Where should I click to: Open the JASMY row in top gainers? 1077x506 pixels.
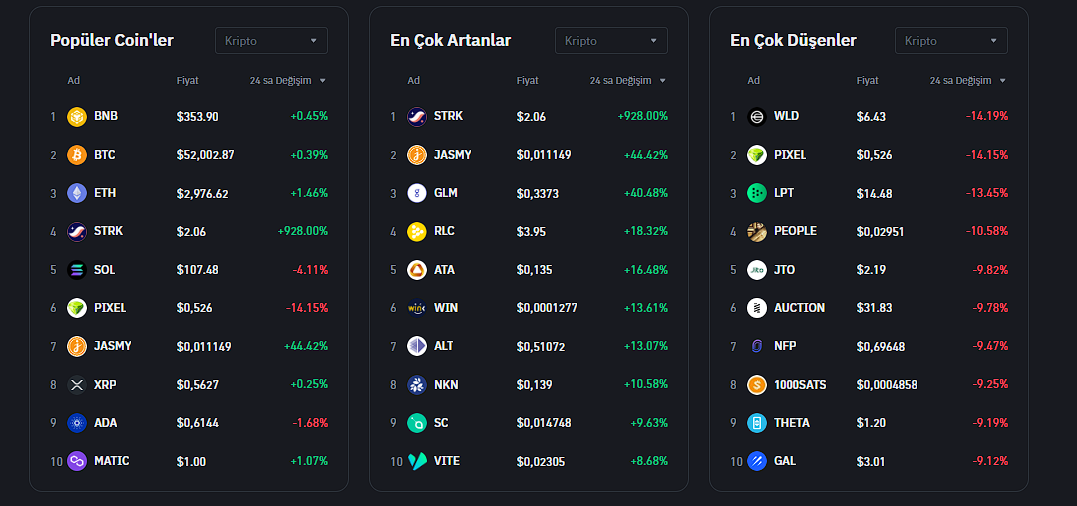pos(528,155)
